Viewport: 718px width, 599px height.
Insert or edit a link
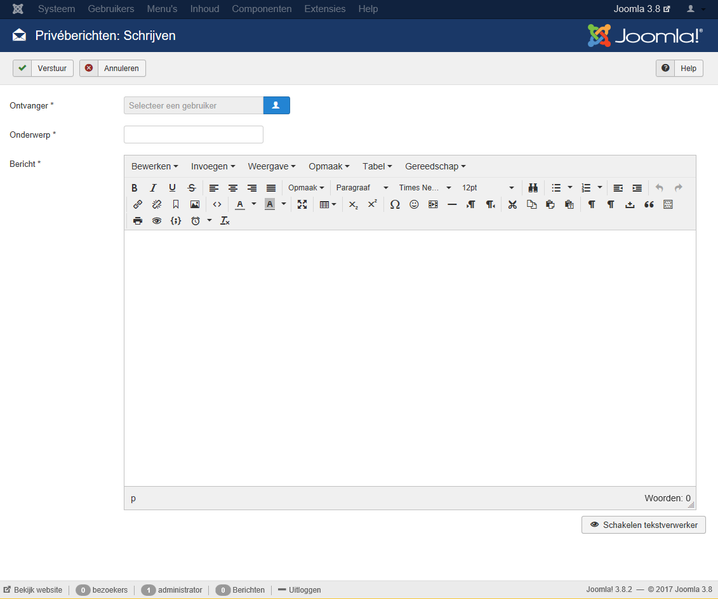pos(137,204)
